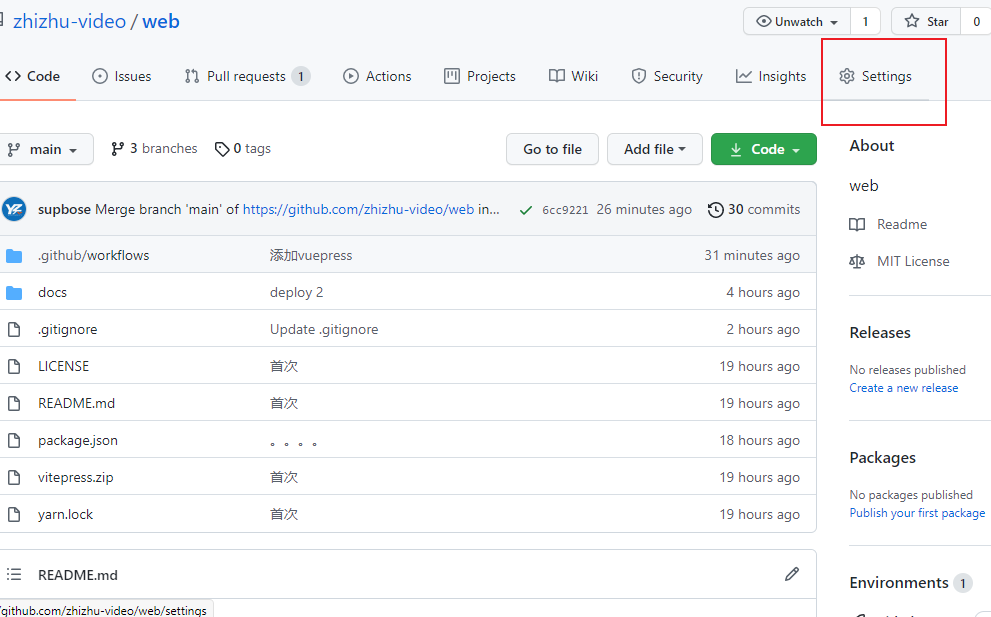Click the LICENSE file icon
The image size is (991, 617).
pyautogui.click(x=14, y=367)
